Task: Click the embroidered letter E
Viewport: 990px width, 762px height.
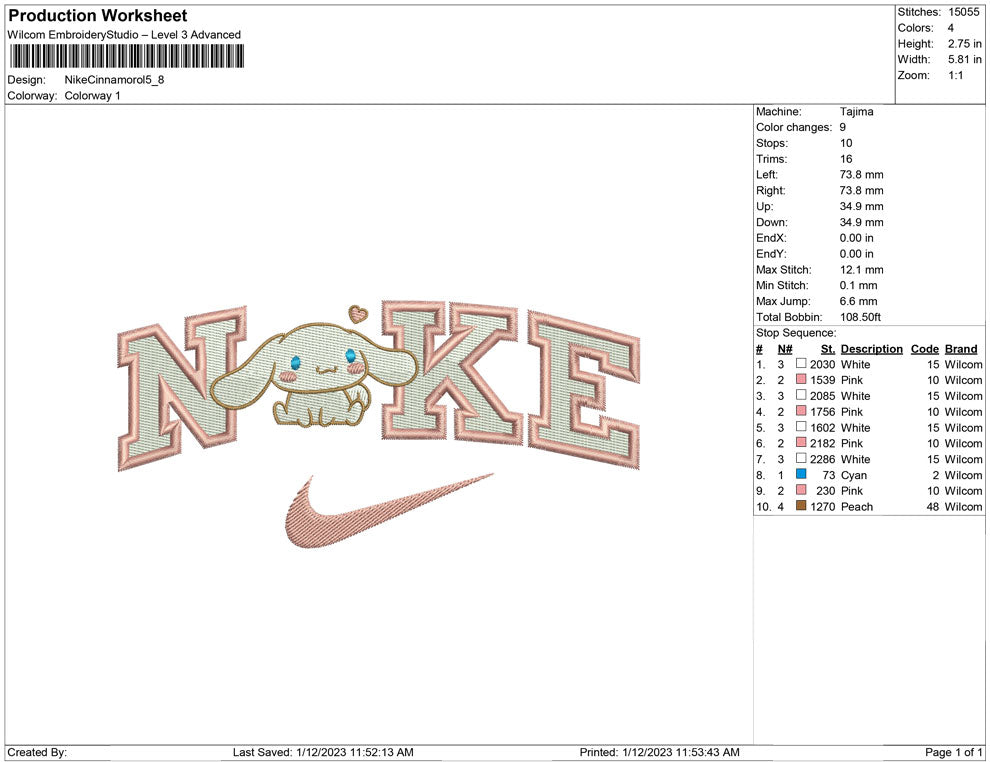Action: pos(583,390)
